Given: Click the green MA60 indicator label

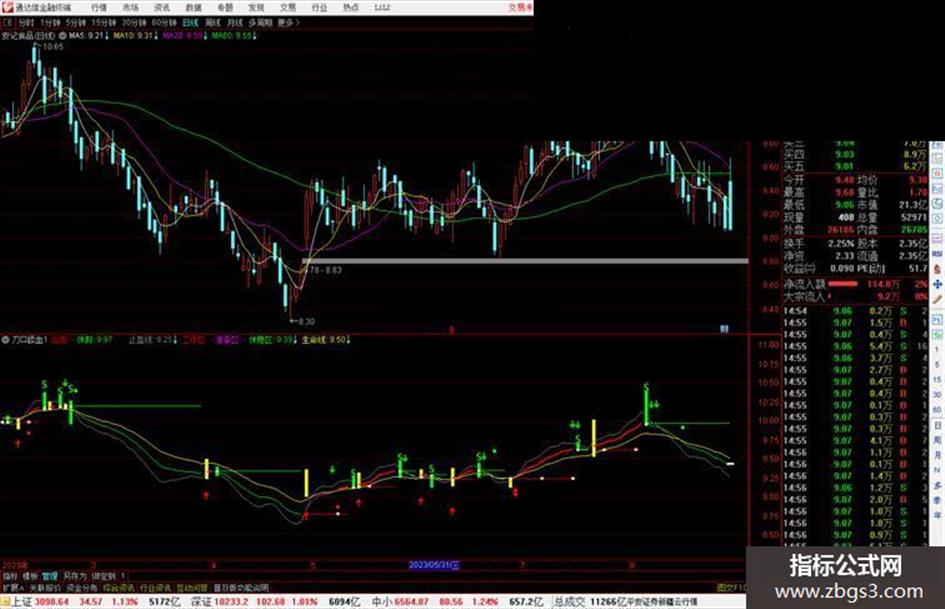Looking at the screenshot, I should (x=234, y=36).
